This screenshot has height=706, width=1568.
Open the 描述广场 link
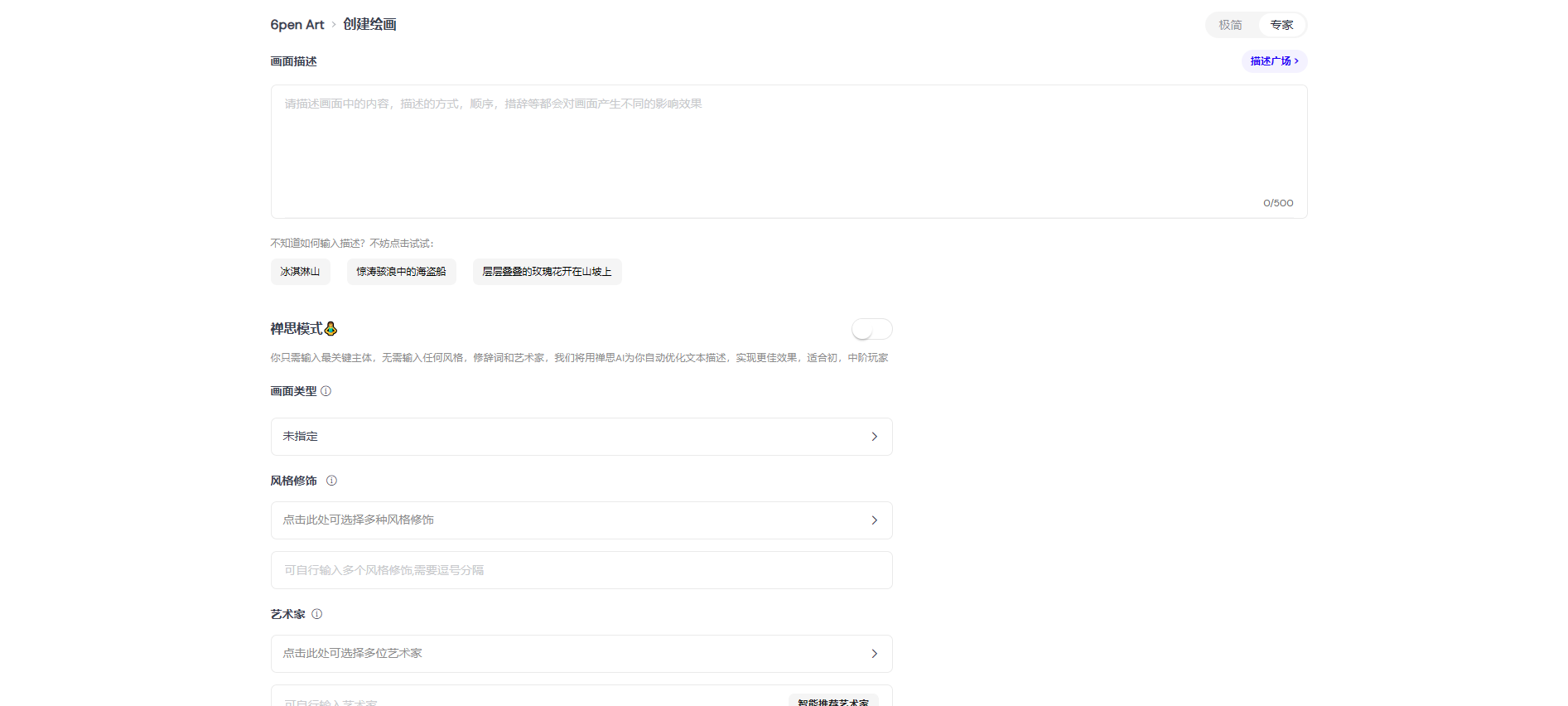tap(1274, 61)
